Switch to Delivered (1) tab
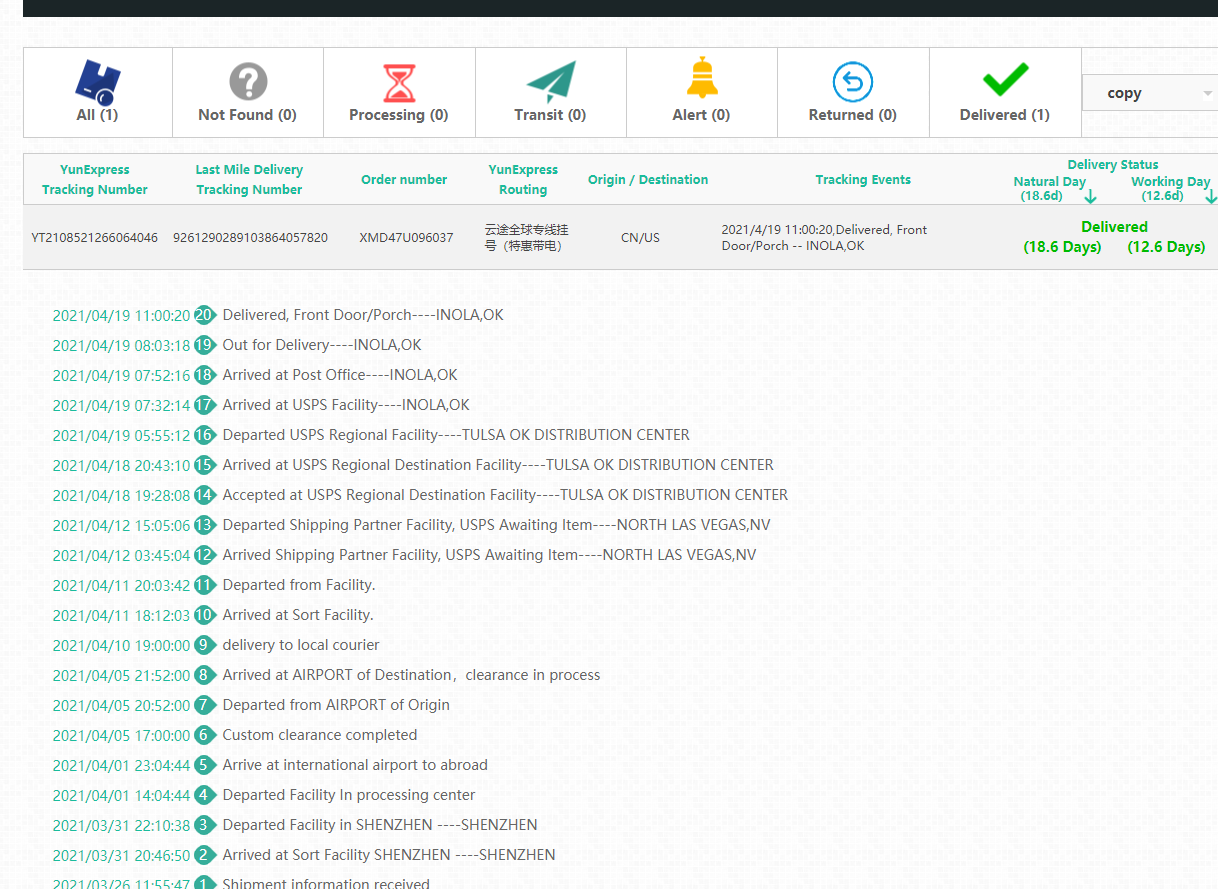Screen dimensions: 1218x889 (1004, 115)
